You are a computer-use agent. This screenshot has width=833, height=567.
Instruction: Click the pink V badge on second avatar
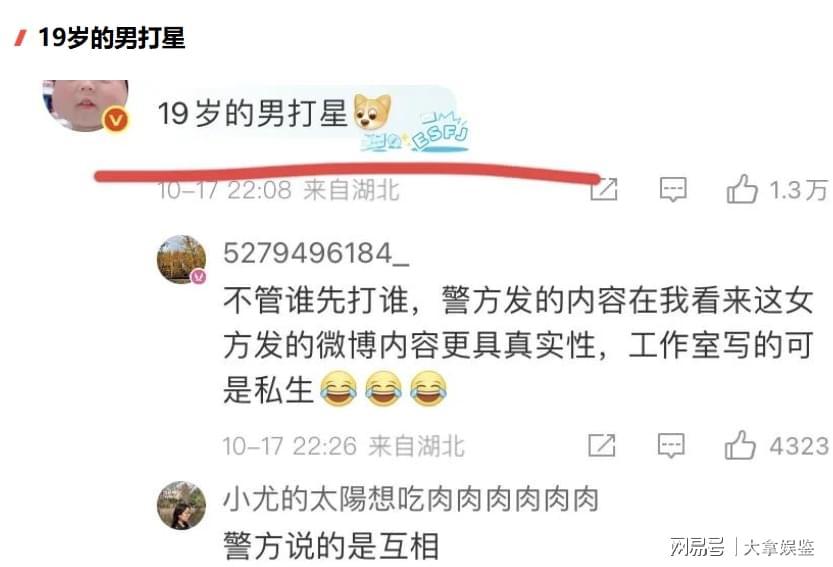198,276
